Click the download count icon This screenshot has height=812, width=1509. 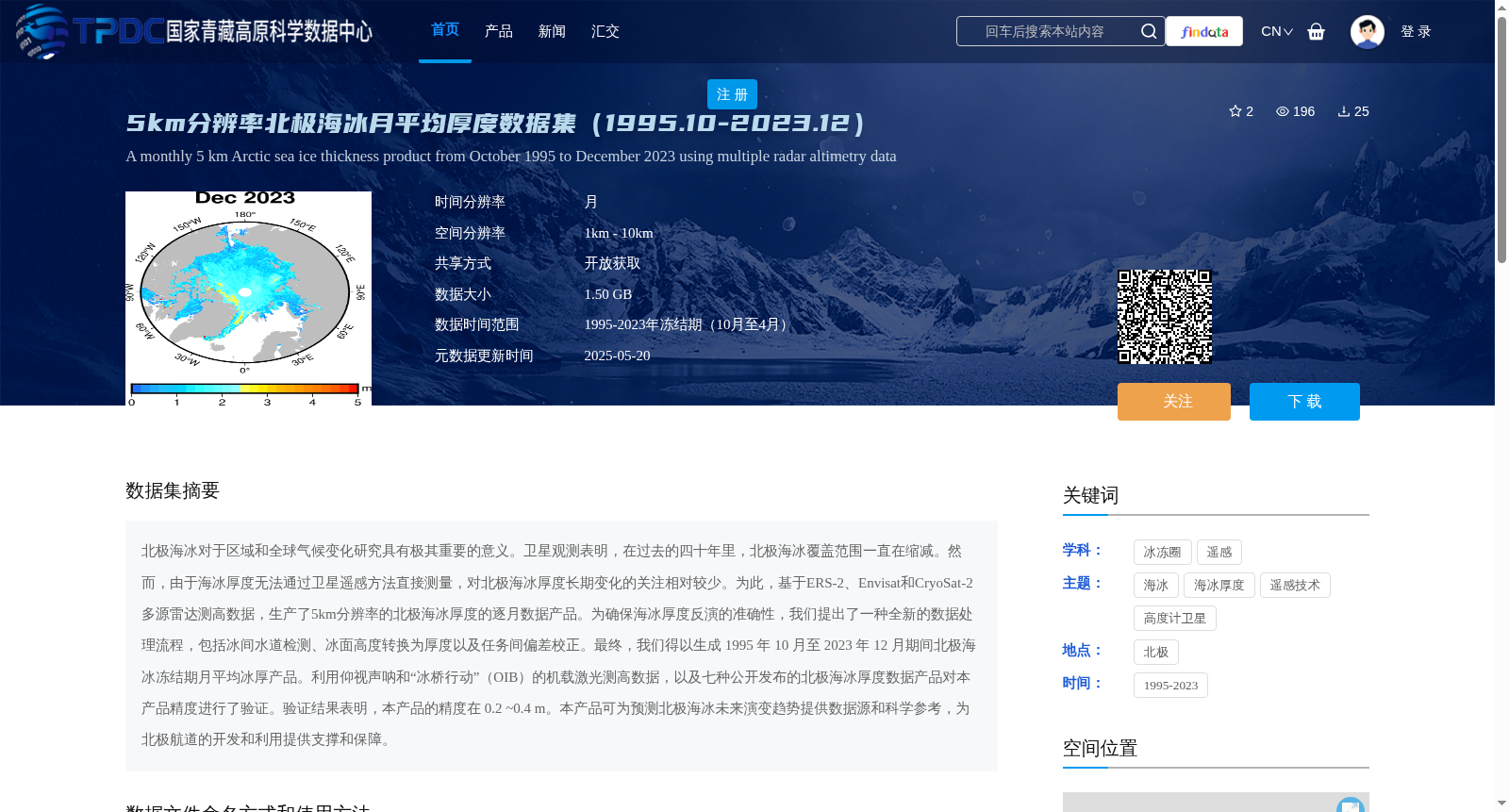coord(1343,111)
